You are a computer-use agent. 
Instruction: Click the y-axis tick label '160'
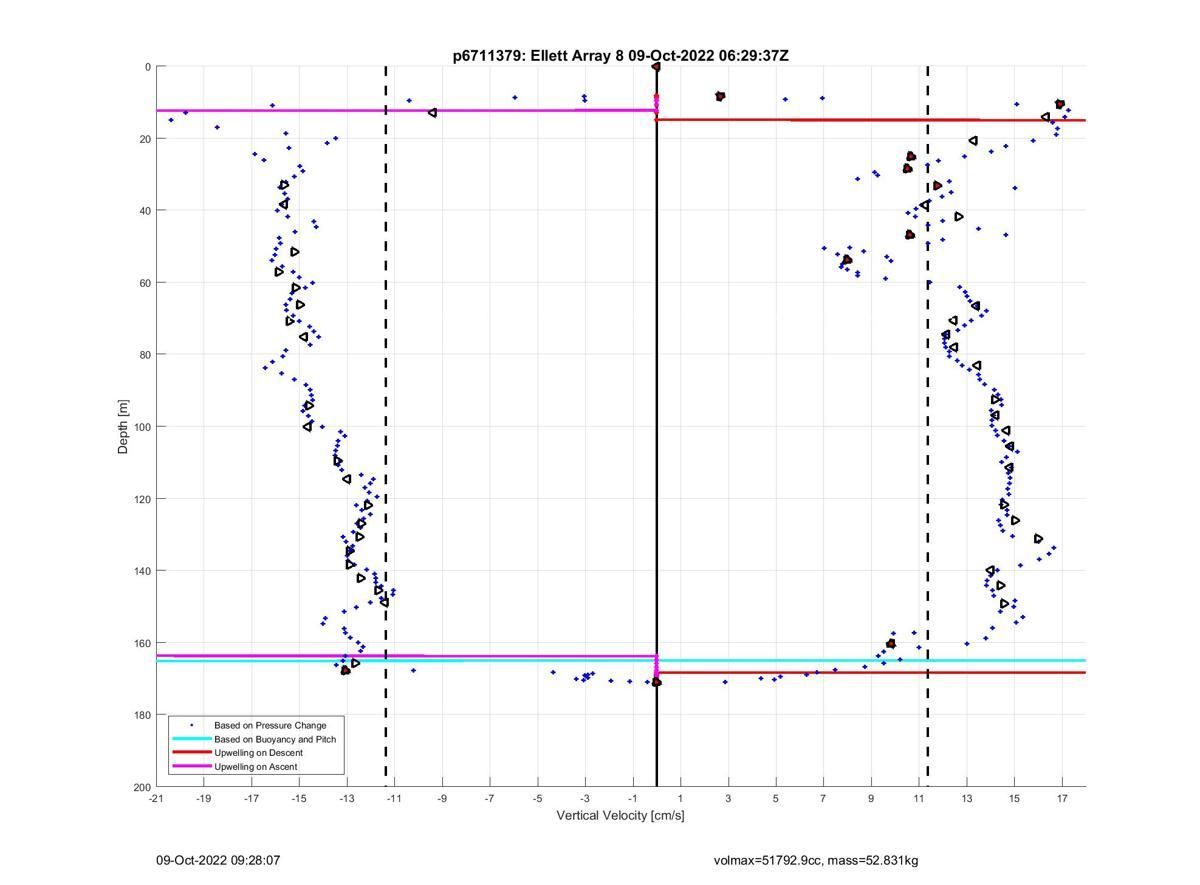pos(141,643)
